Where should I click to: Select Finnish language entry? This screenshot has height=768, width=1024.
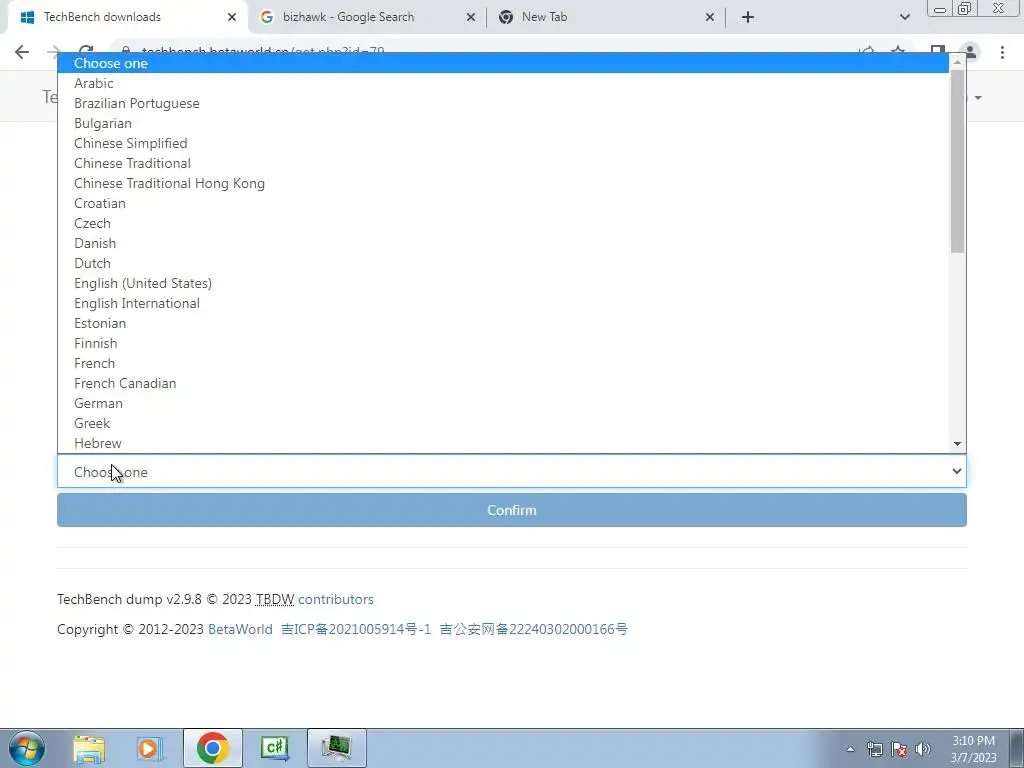click(x=503, y=344)
